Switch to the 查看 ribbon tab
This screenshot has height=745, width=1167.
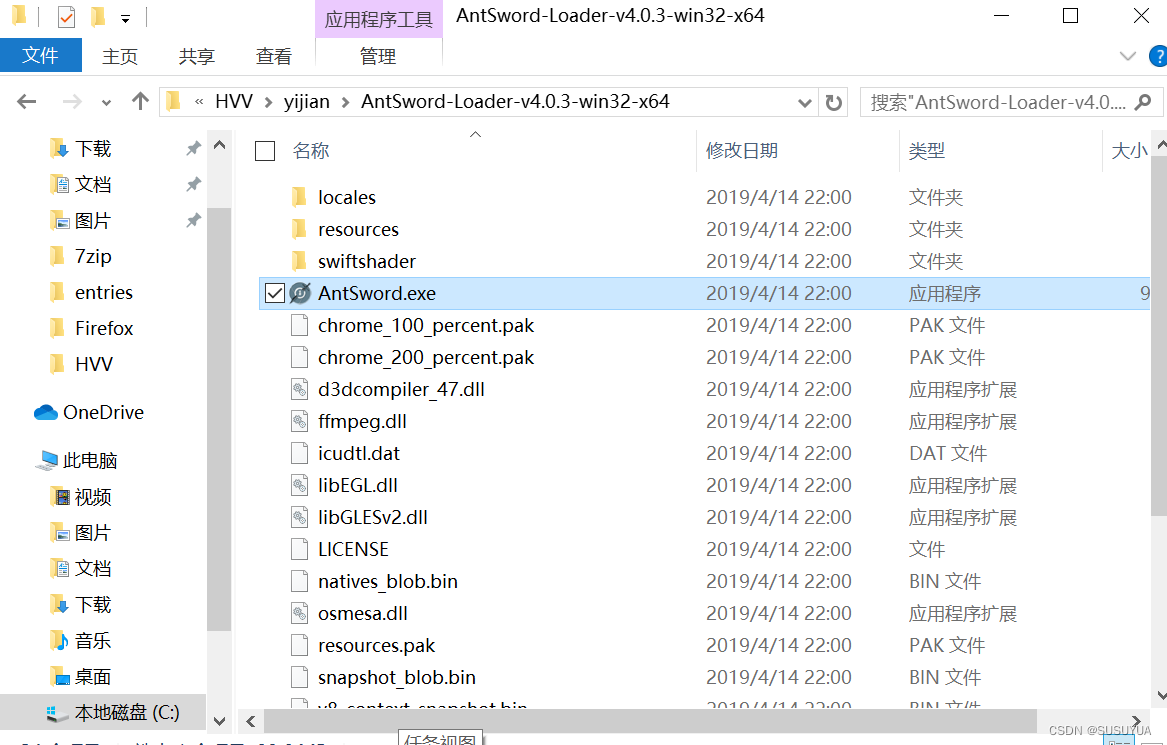(x=273, y=57)
